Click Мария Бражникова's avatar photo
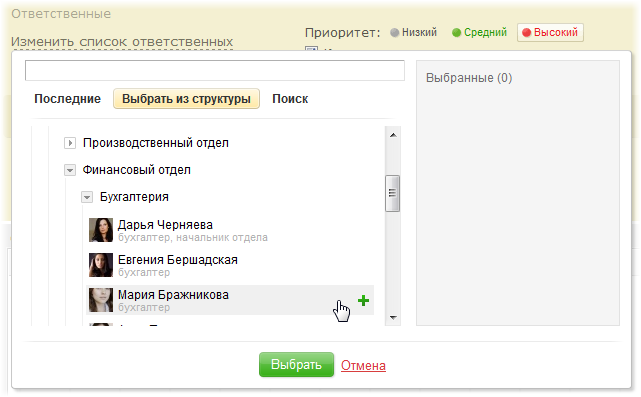The height and width of the screenshot is (397, 641). 101,300
